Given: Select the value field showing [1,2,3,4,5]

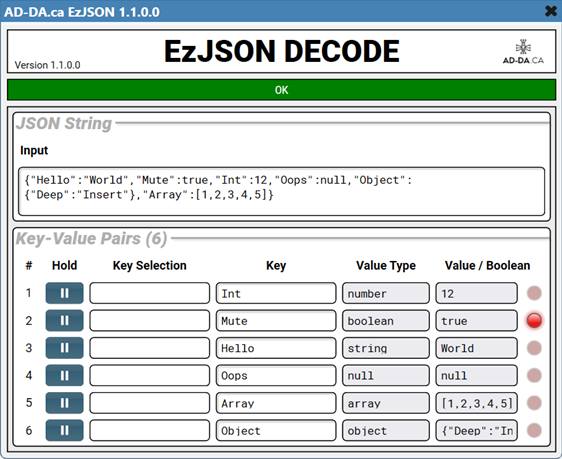Looking at the screenshot, I should click(477, 403).
